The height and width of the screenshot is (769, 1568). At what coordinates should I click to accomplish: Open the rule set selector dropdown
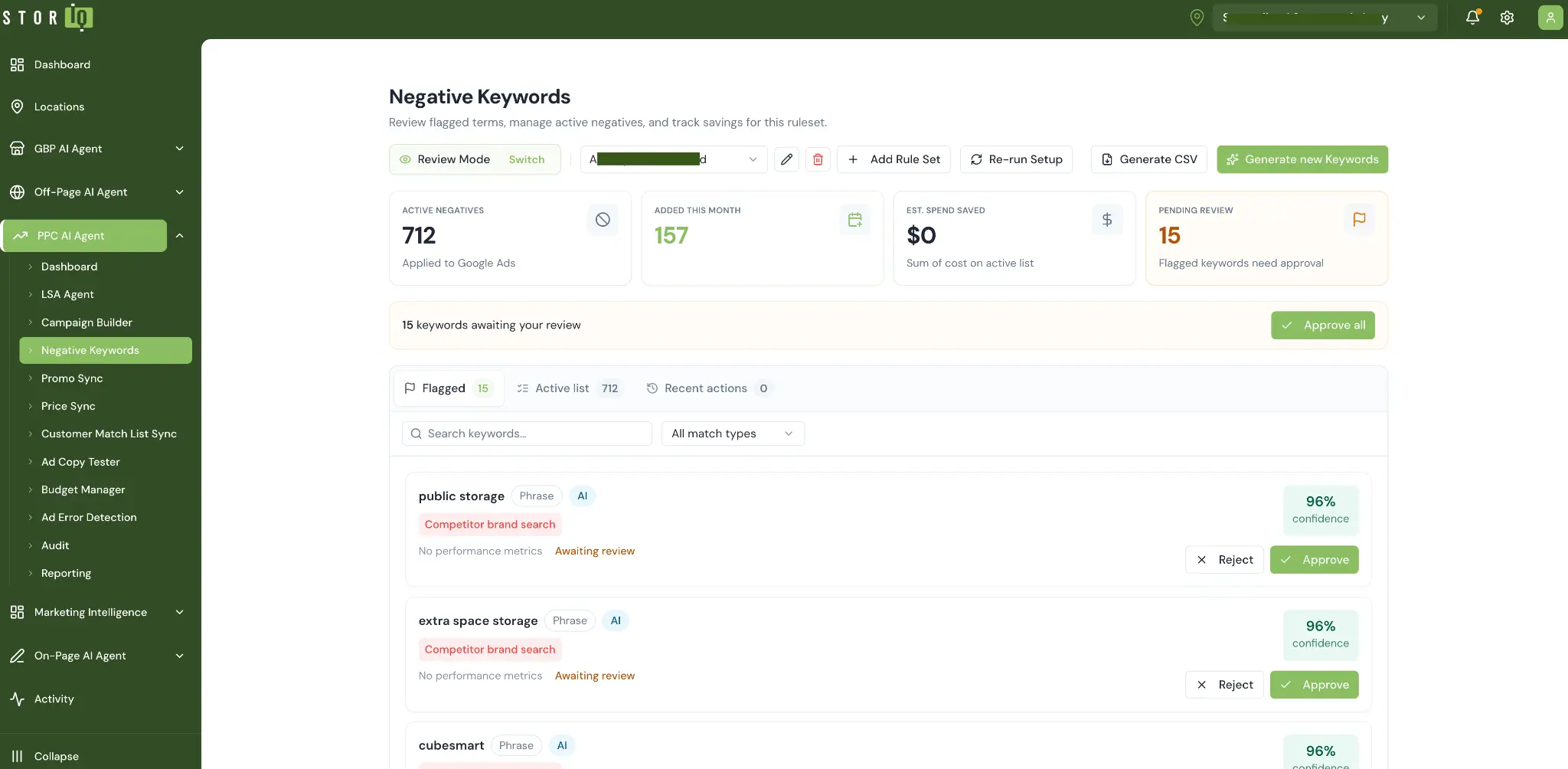click(674, 159)
